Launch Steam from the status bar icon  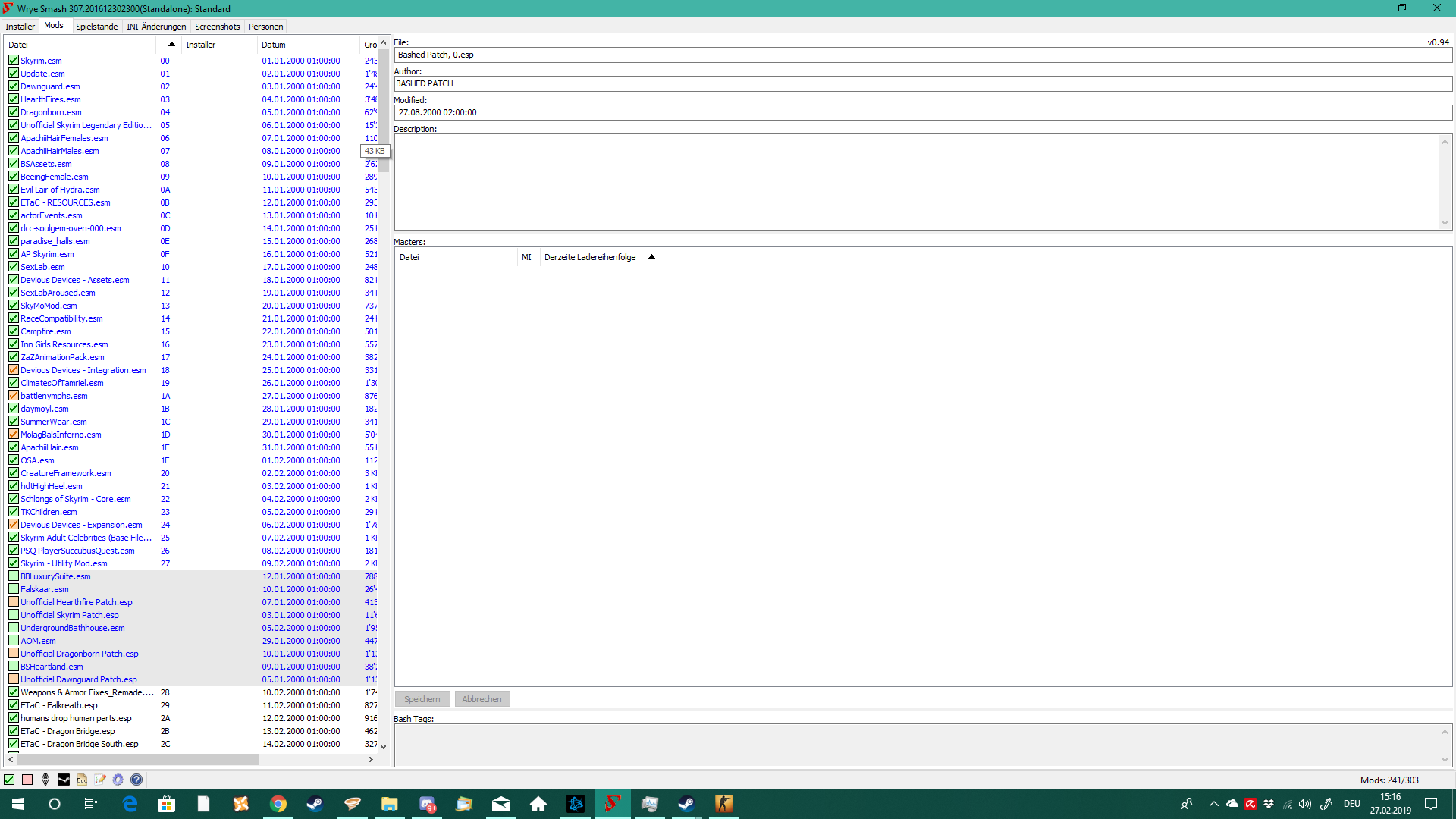click(x=64, y=780)
